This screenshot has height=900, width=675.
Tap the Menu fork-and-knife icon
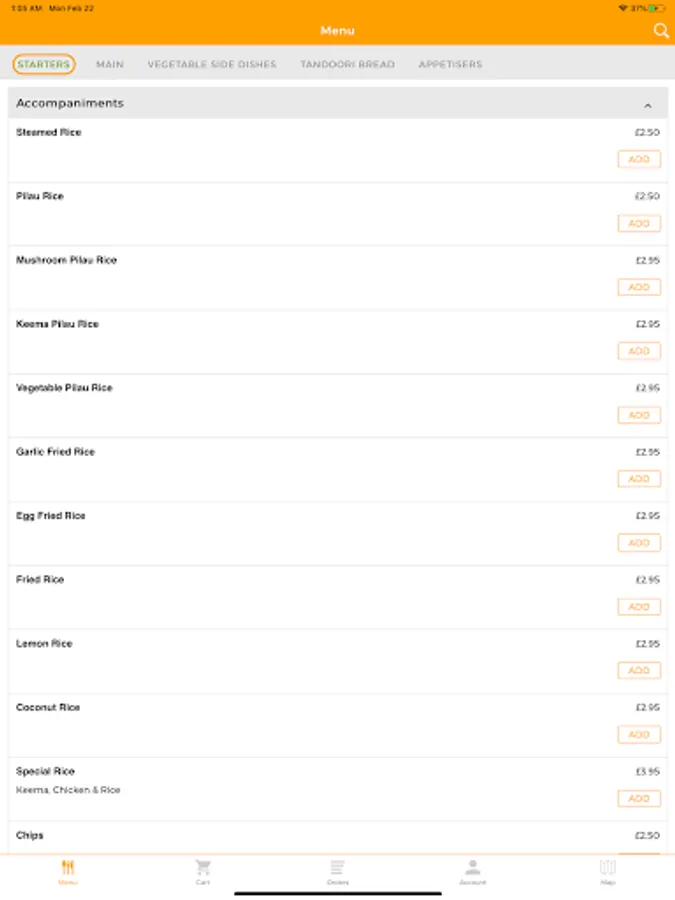pos(68,868)
